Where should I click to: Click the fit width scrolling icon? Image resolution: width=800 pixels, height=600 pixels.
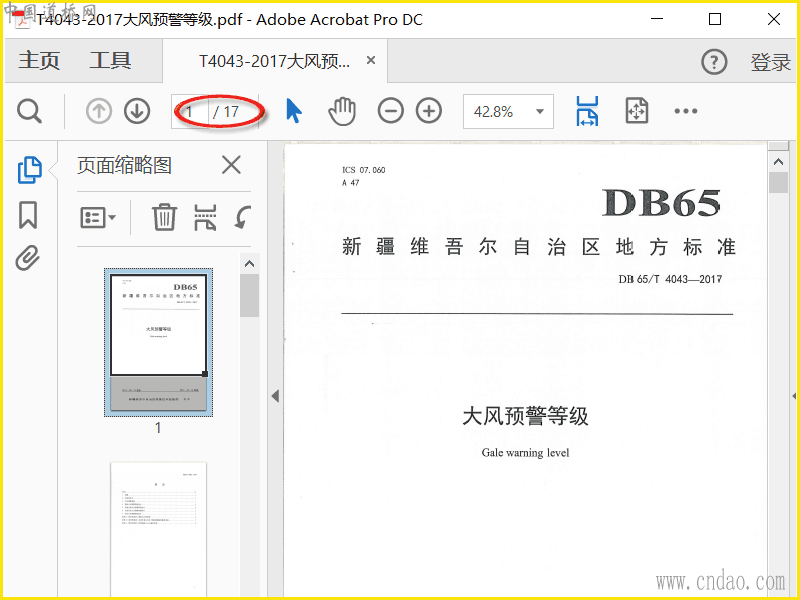[x=587, y=111]
